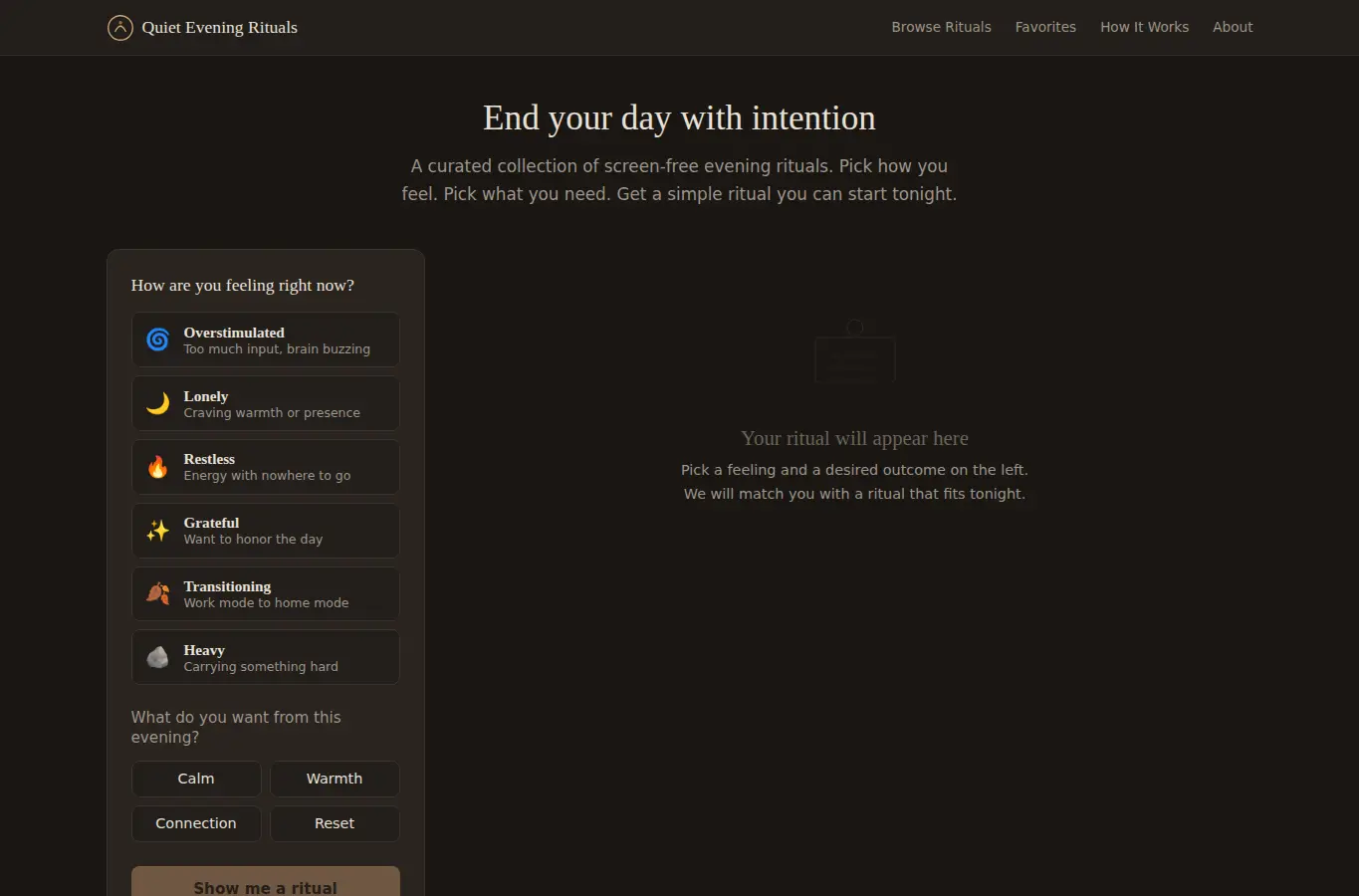Screen dimensions: 1359x896
Task: Click the spiral icon beside Overstimulated
Action: pos(158,339)
